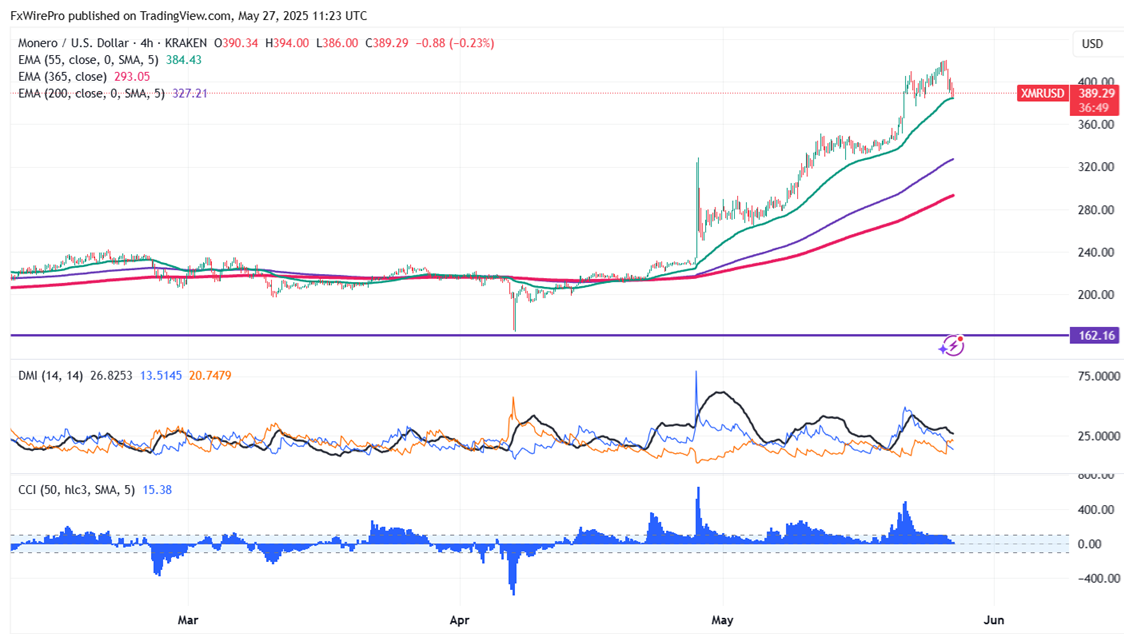Click the Apr label on time axis

pos(459,620)
